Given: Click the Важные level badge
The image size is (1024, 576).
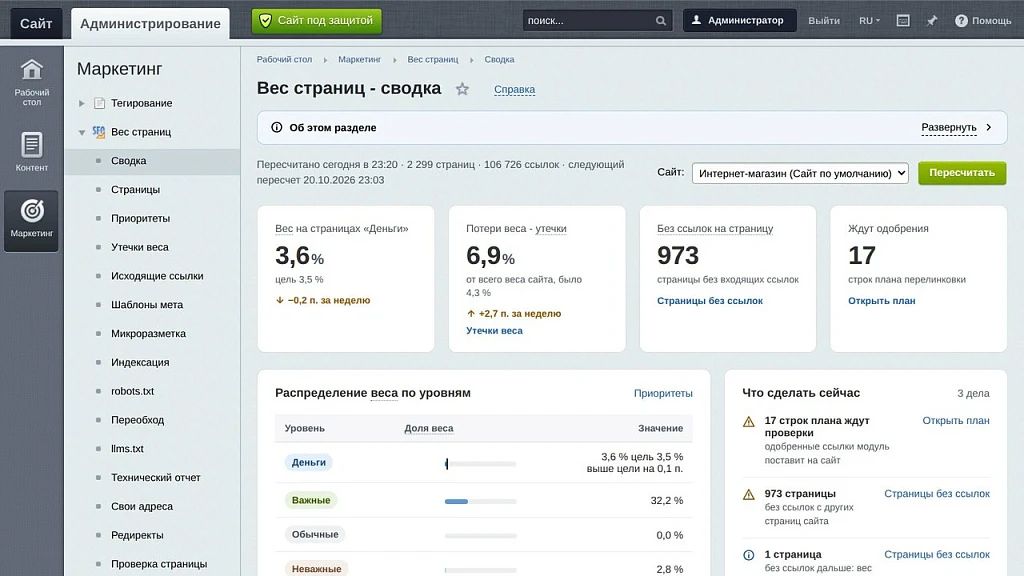Looking at the screenshot, I should tap(311, 500).
